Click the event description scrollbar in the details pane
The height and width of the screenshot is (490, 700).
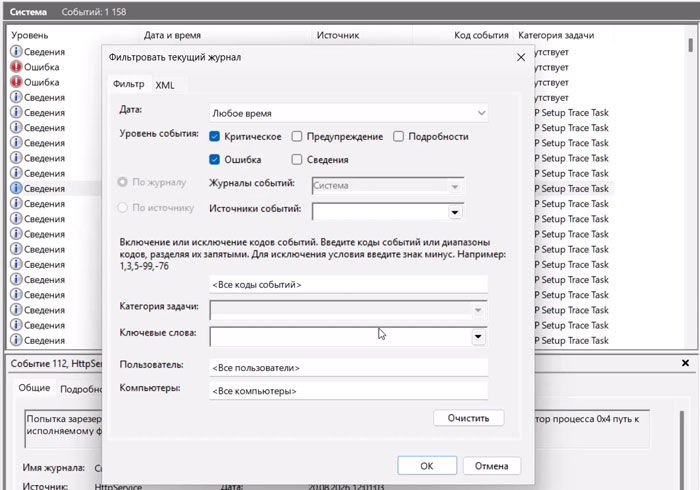682,450
